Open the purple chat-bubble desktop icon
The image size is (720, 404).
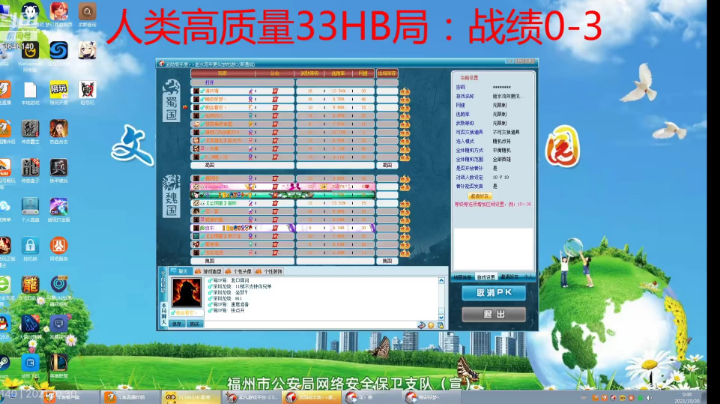59,324
